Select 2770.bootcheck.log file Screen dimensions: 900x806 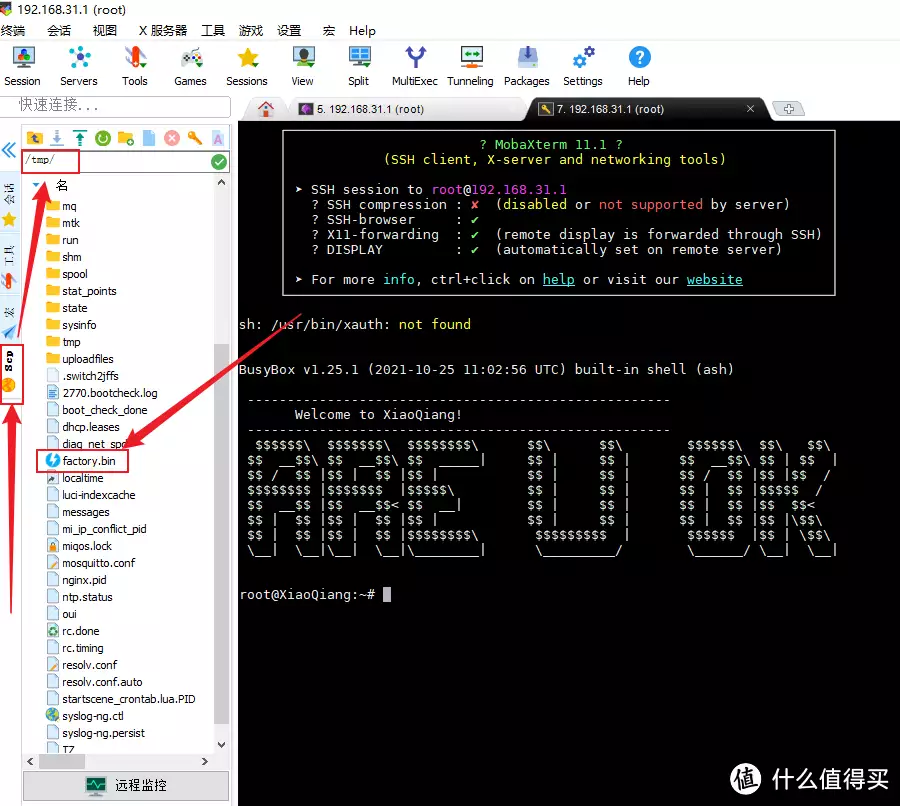(x=102, y=393)
